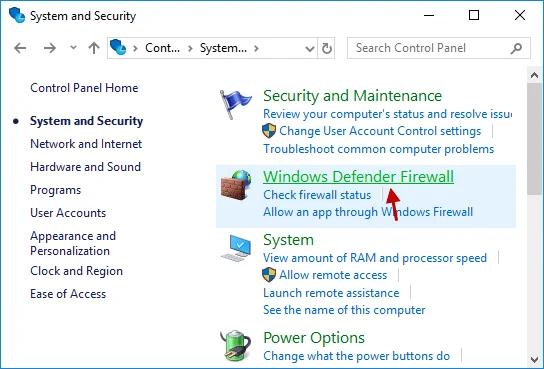This screenshot has width=544, height=369.
Task: Open Ease of Access category
Action: (x=68, y=294)
